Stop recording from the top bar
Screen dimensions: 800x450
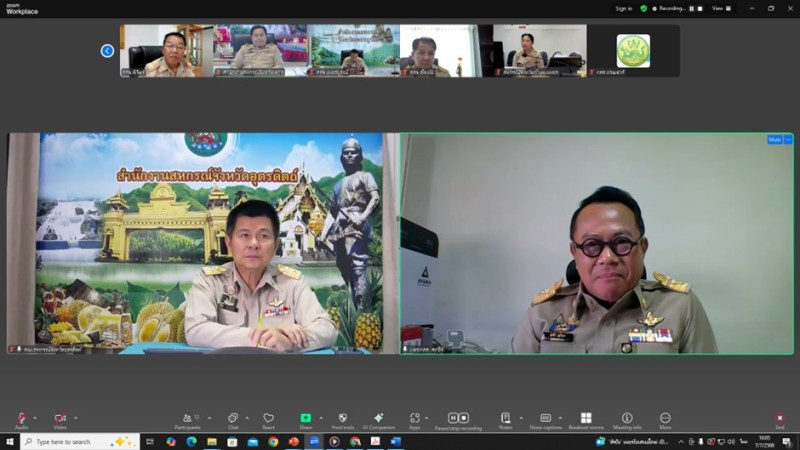[700, 9]
